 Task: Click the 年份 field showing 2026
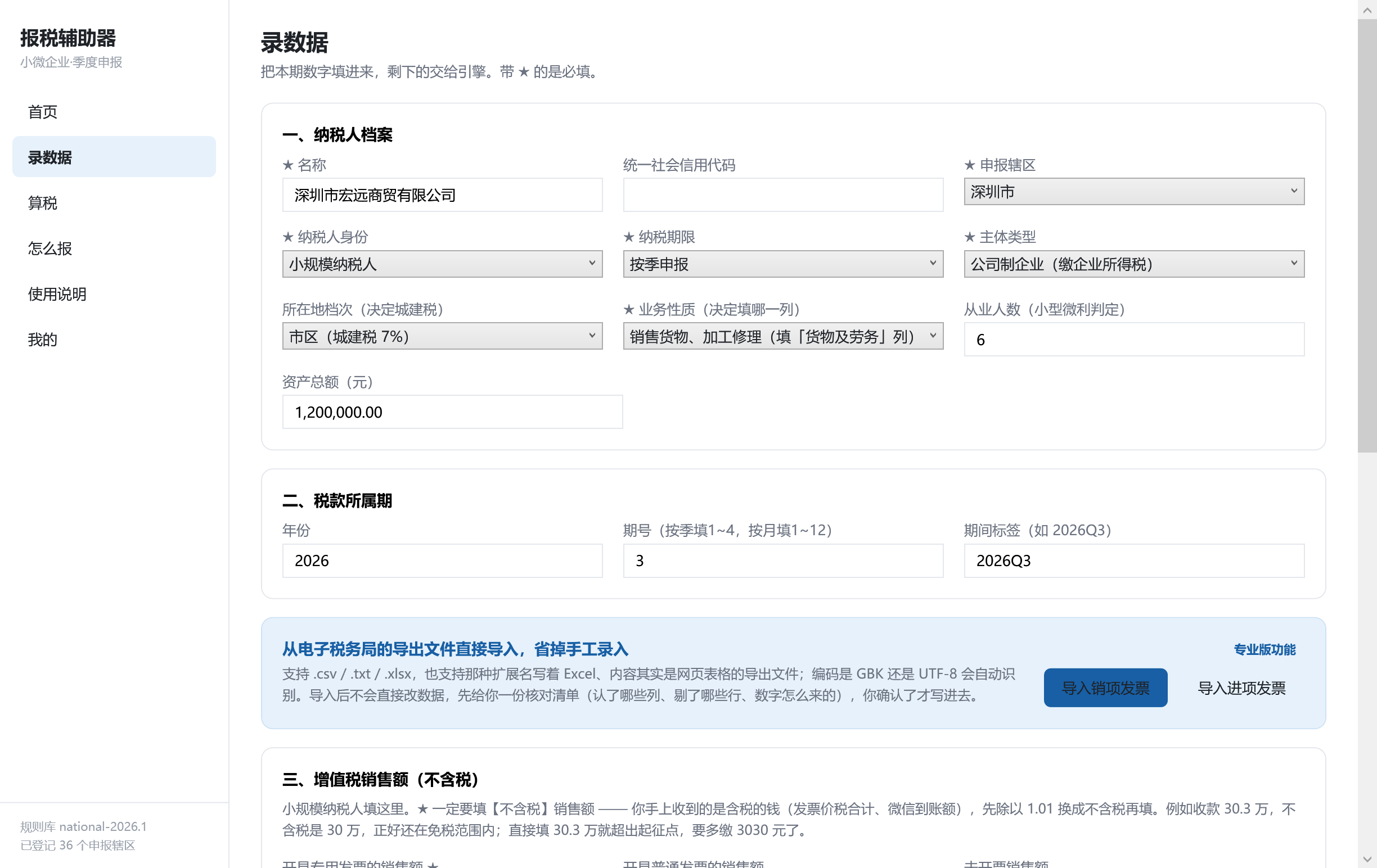(x=442, y=560)
